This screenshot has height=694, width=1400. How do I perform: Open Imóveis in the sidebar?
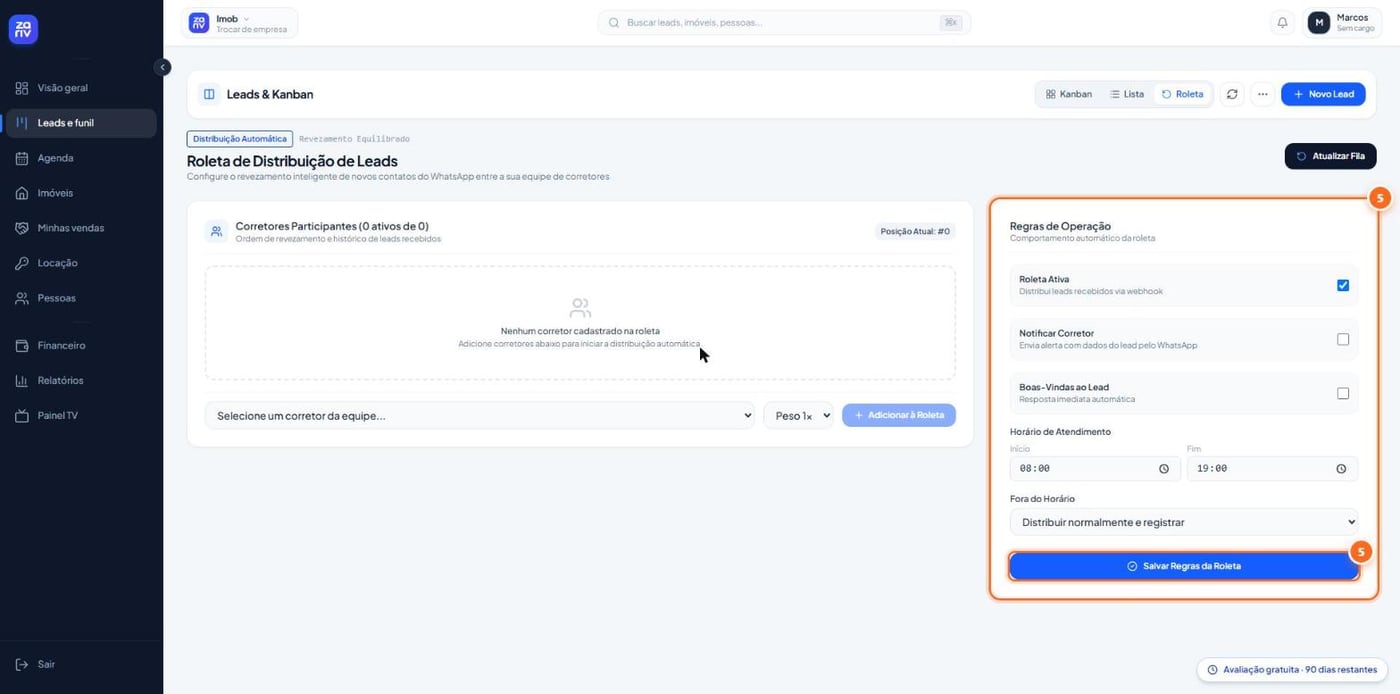click(81, 193)
